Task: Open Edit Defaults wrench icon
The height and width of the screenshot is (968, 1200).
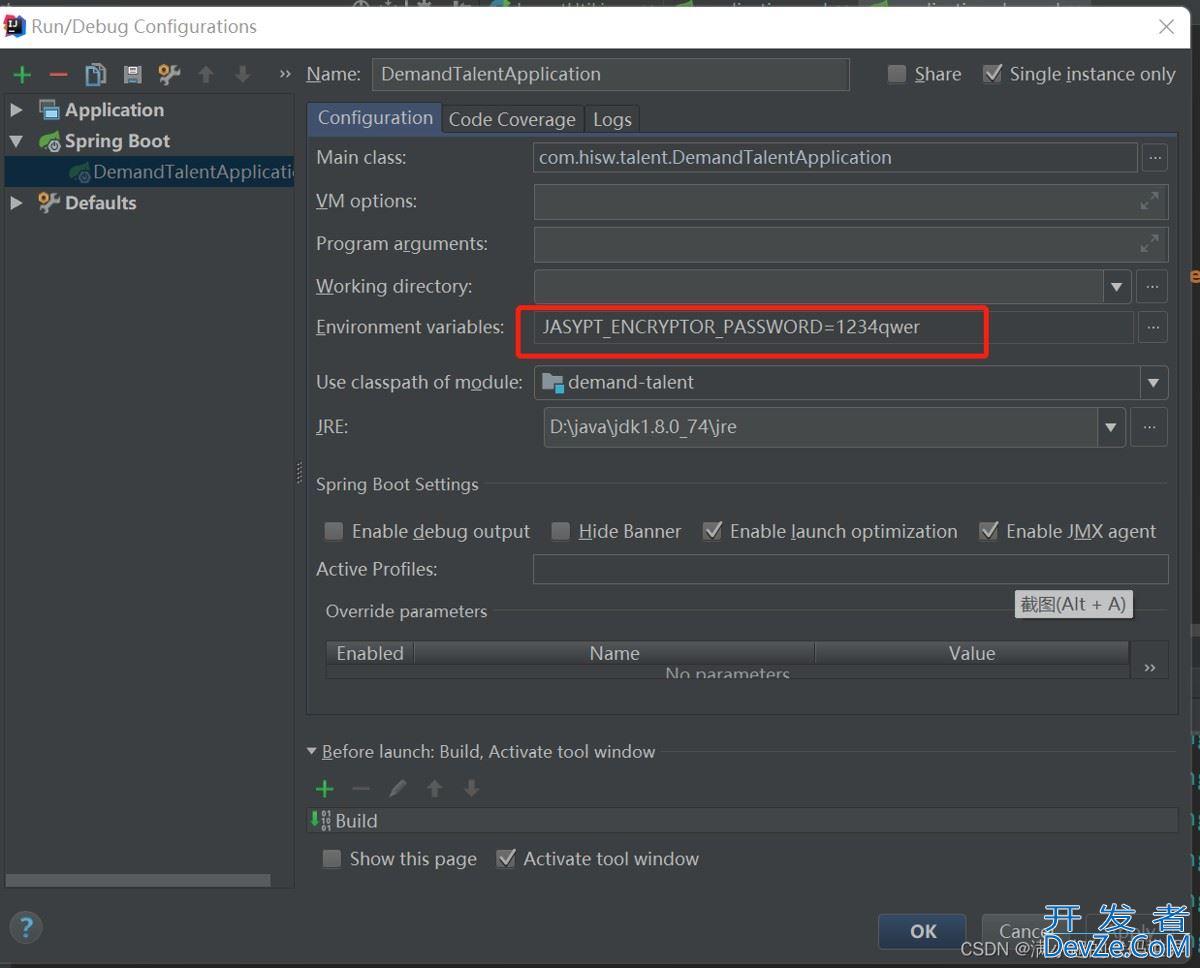Action: pyautogui.click(x=169, y=75)
